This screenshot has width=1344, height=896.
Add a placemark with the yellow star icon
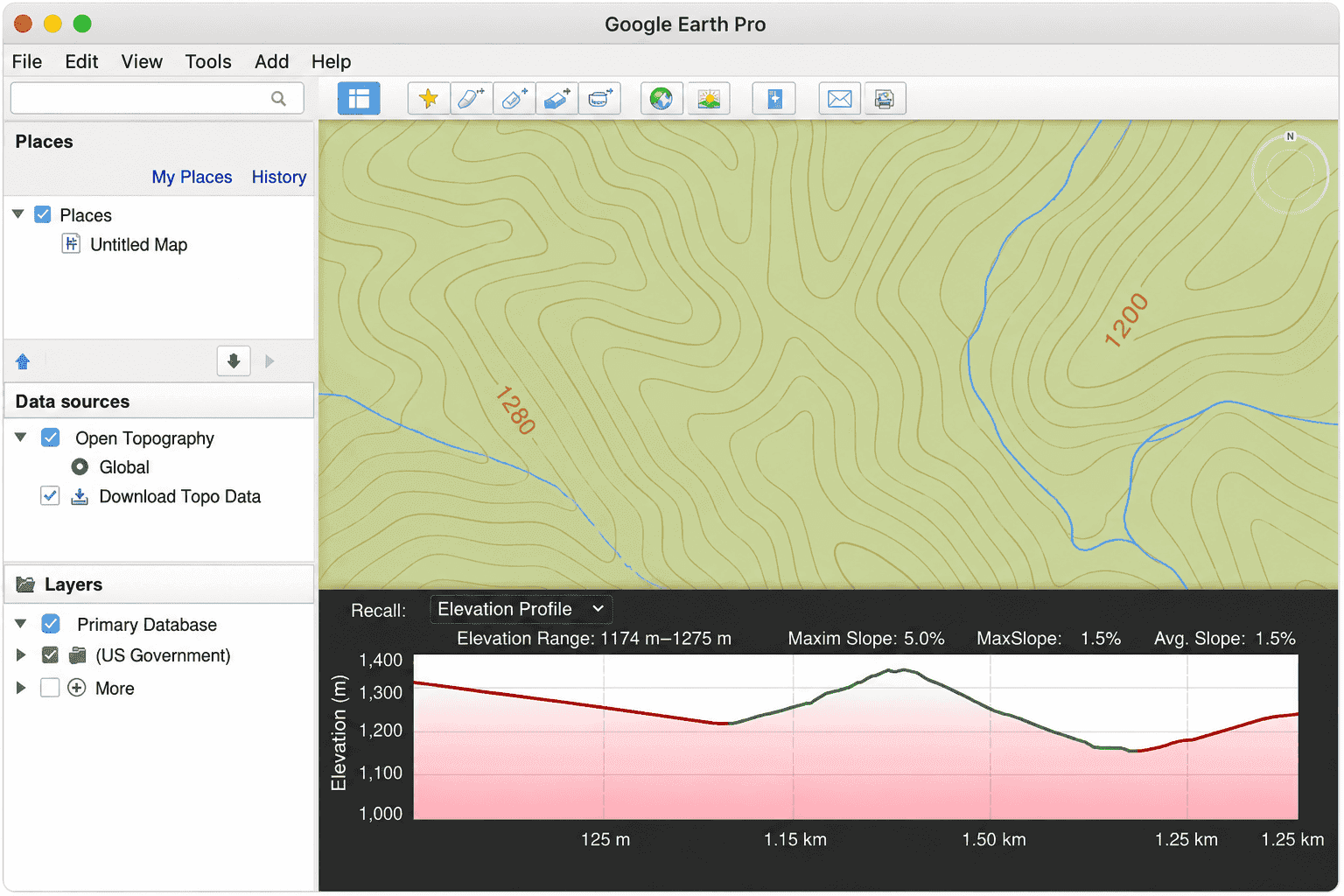point(429,99)
